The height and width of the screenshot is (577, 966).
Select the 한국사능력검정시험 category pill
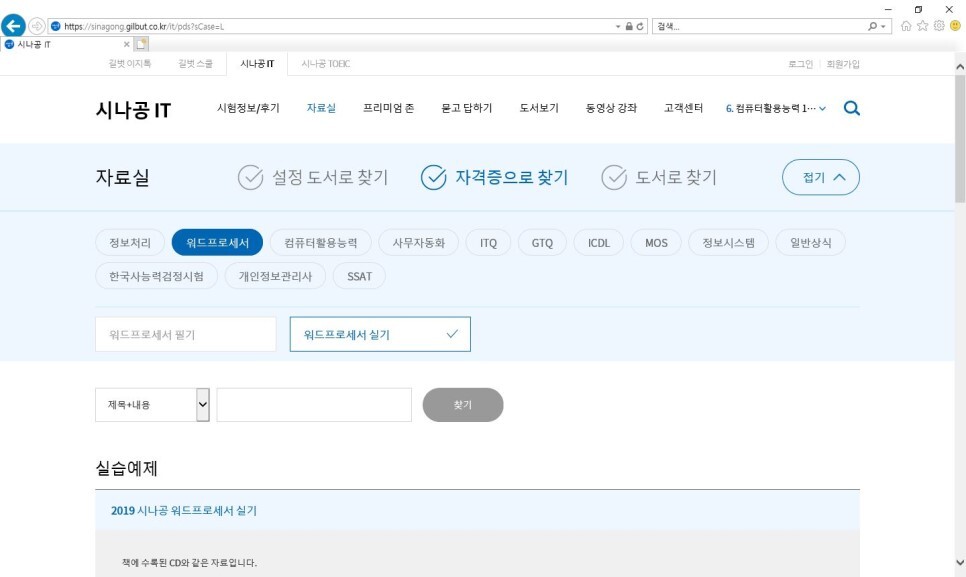click(x=156, y=276)
